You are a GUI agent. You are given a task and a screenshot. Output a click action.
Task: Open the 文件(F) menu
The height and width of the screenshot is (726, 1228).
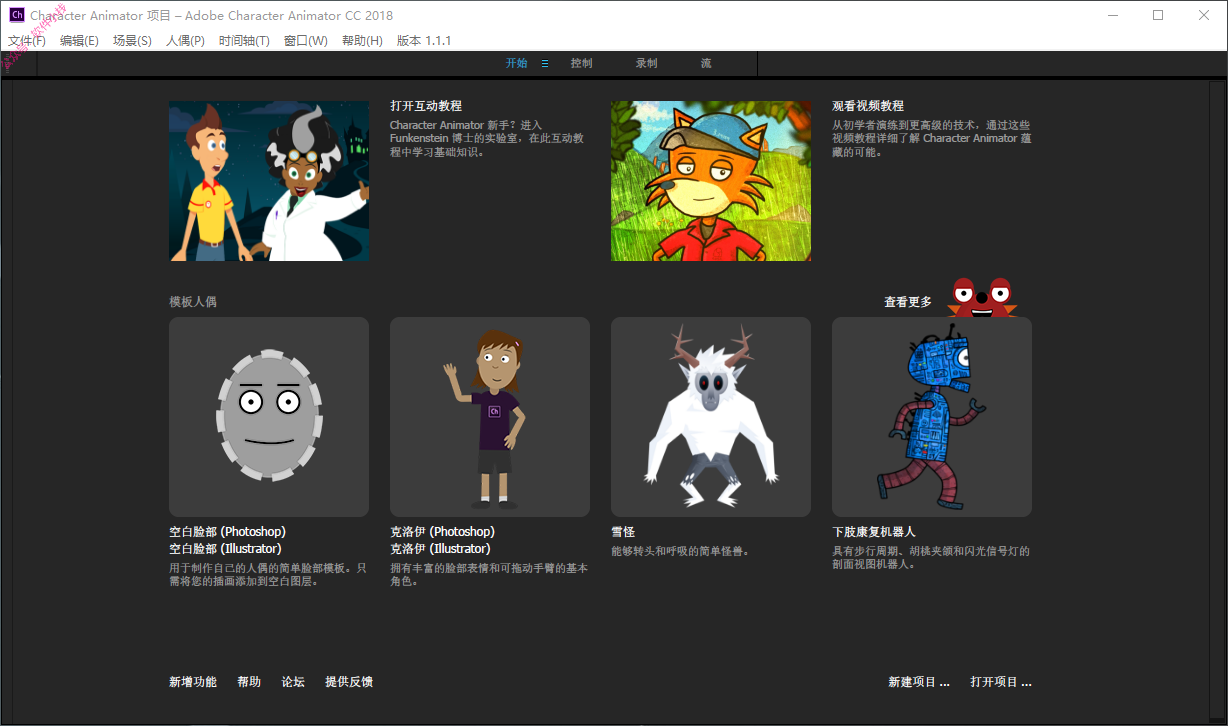coord(27,41)
